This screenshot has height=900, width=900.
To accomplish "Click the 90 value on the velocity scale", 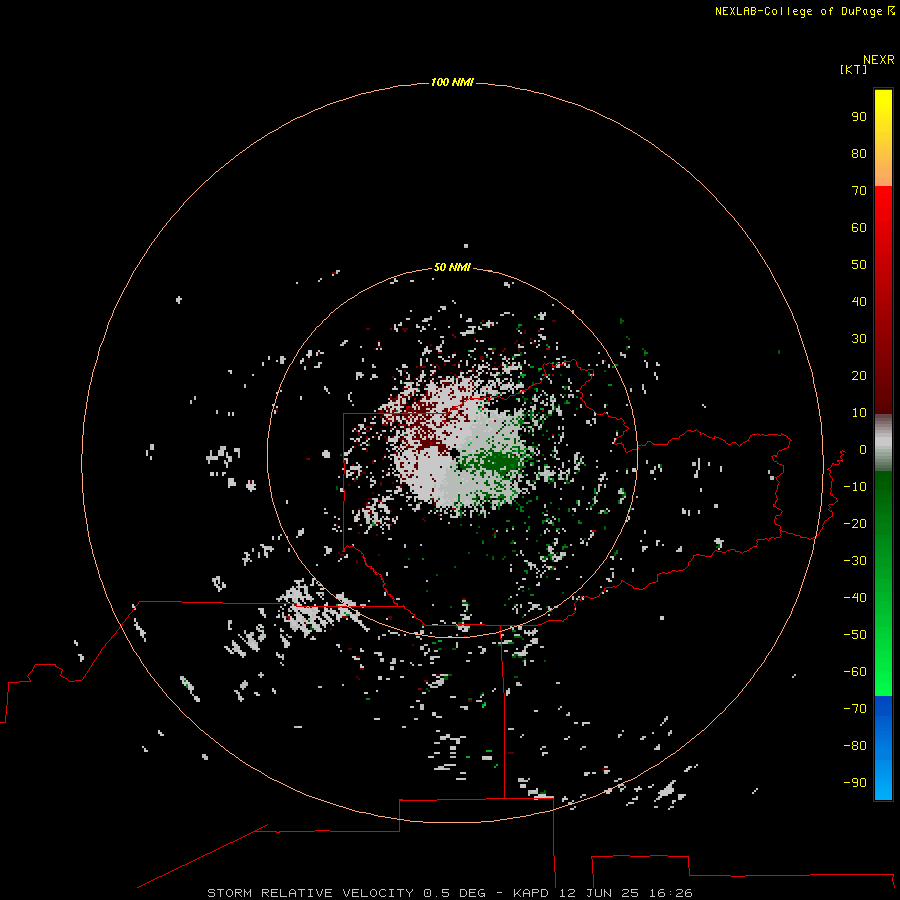I will click(x=859, y=117).
